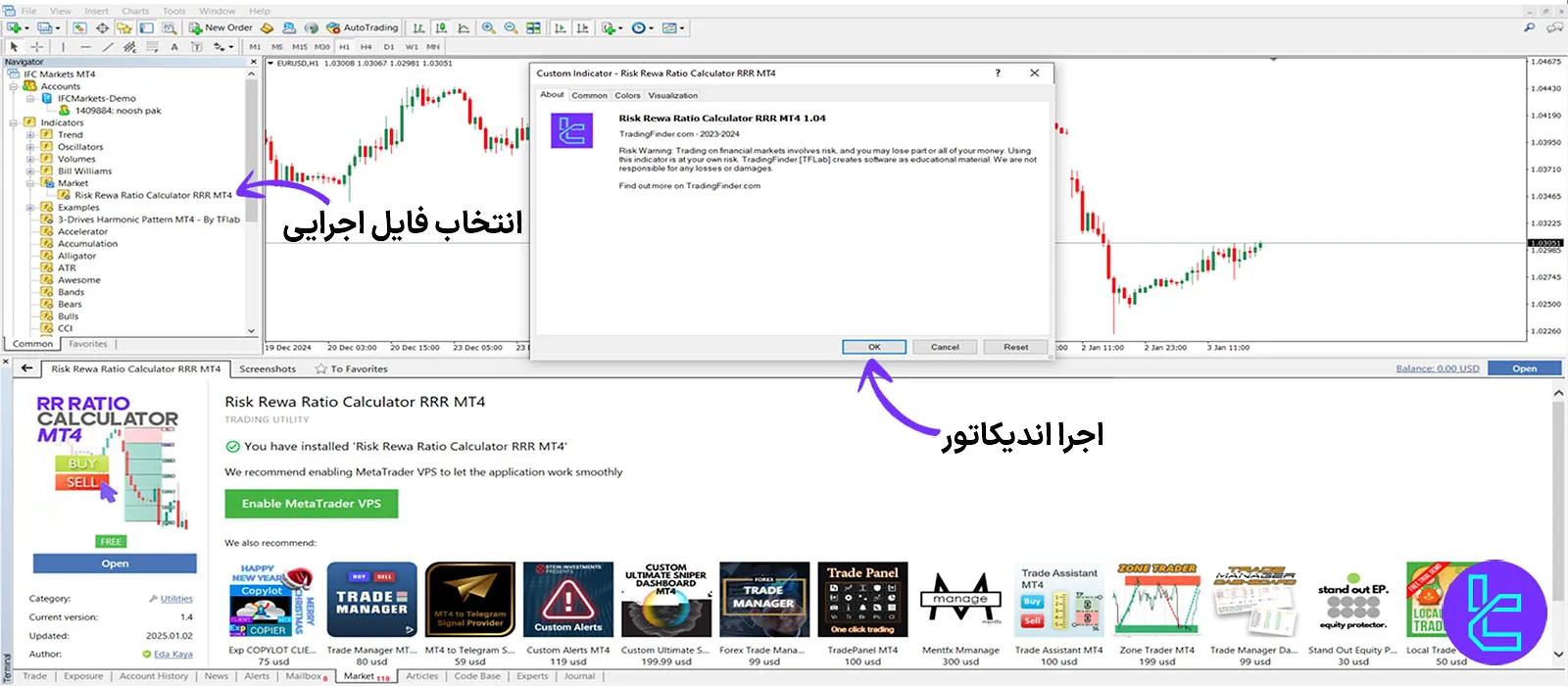Open the Screenshots tab in Market panel

(x=268, y=368)
